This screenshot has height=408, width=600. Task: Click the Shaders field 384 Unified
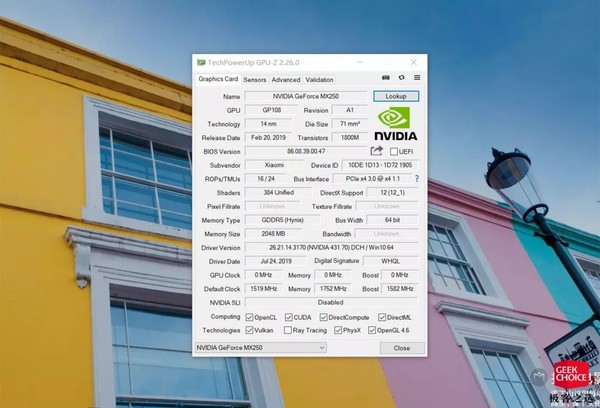pyautogui.click(x=279, y=193)
